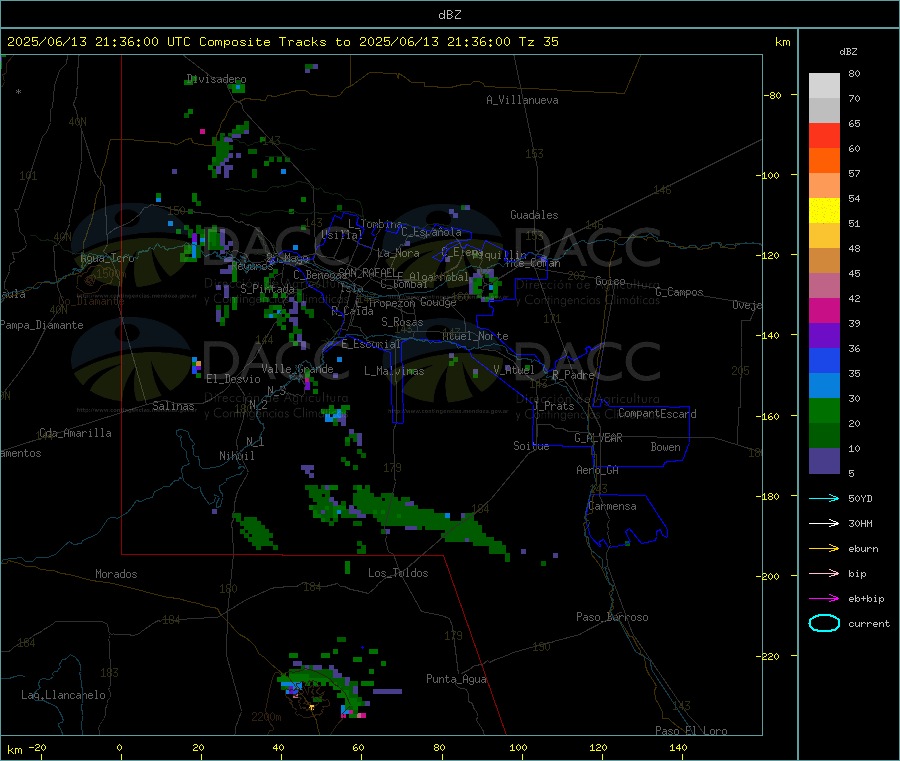Click the white 30HM arrow legend icon
The height and width of the screenshot is (761, 900).
(824, 523)
